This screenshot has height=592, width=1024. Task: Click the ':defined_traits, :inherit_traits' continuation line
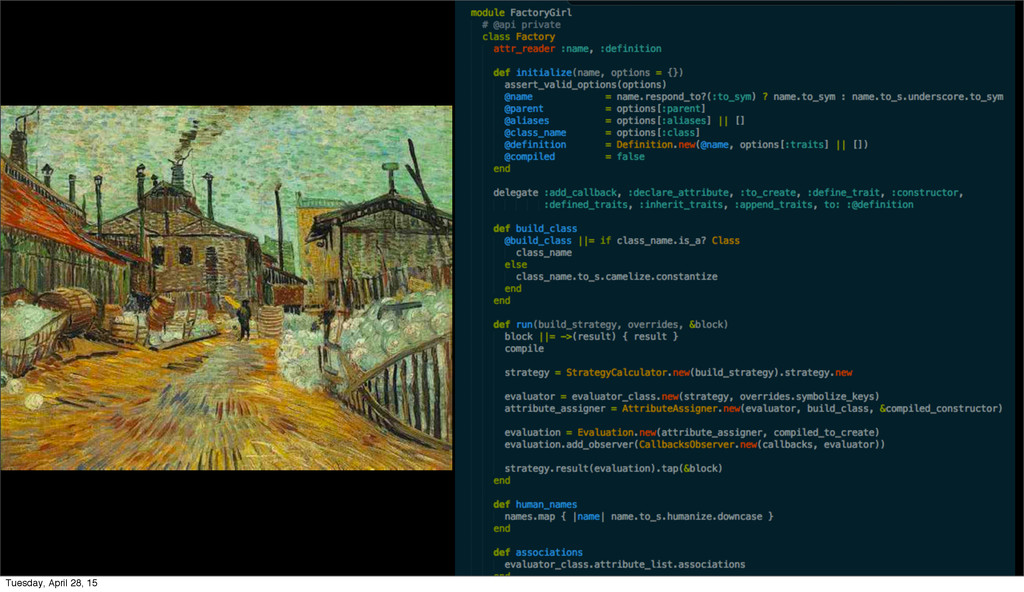[x=729, y=205]
